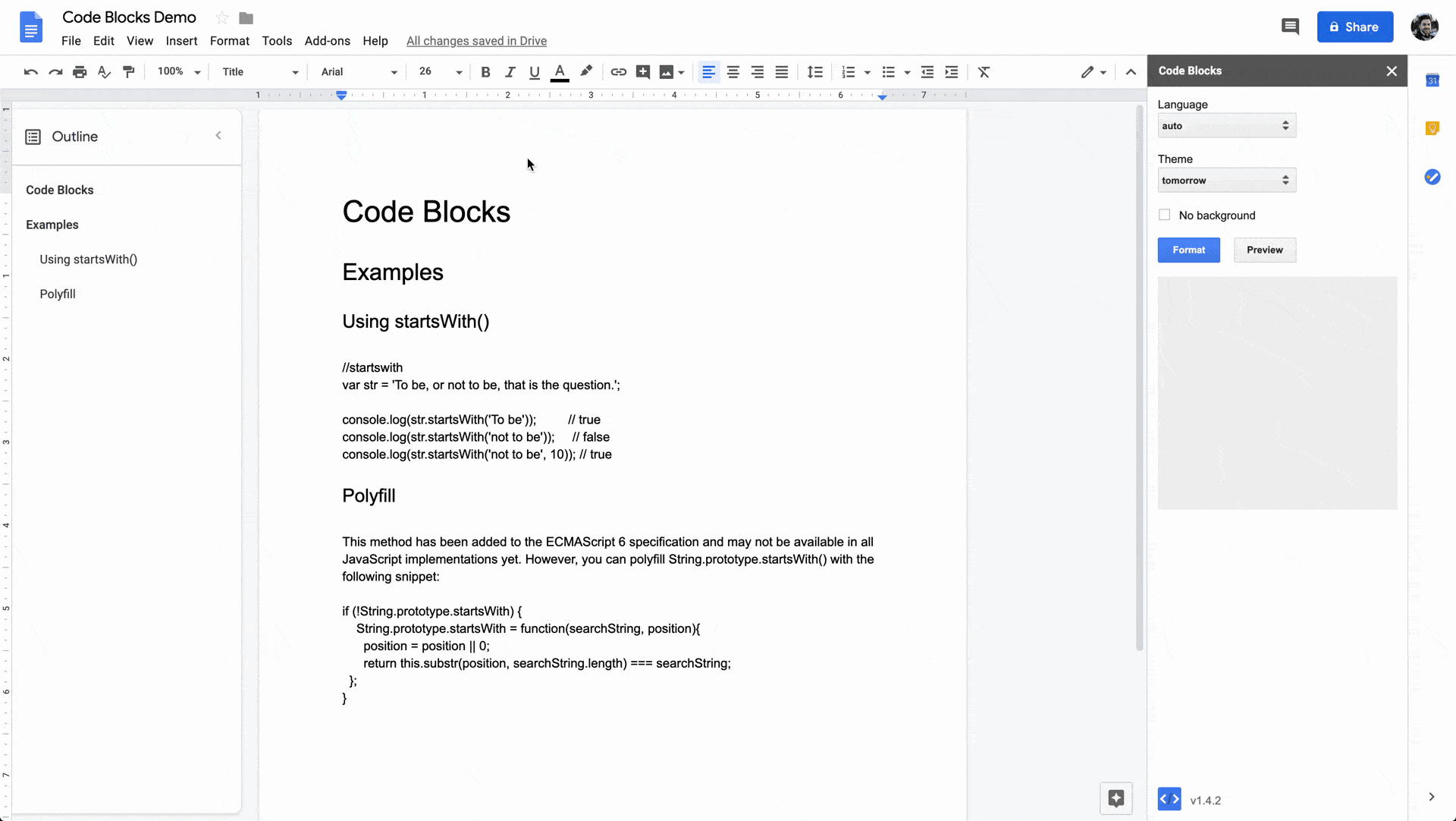1456x821 pixels.
Task: Toggle the outline panel visibility
Action: tap(218, 135)
